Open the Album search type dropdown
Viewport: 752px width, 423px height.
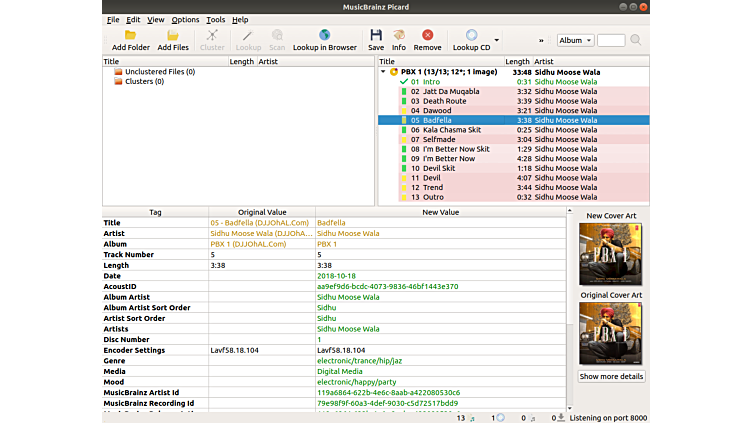point(575,40)
